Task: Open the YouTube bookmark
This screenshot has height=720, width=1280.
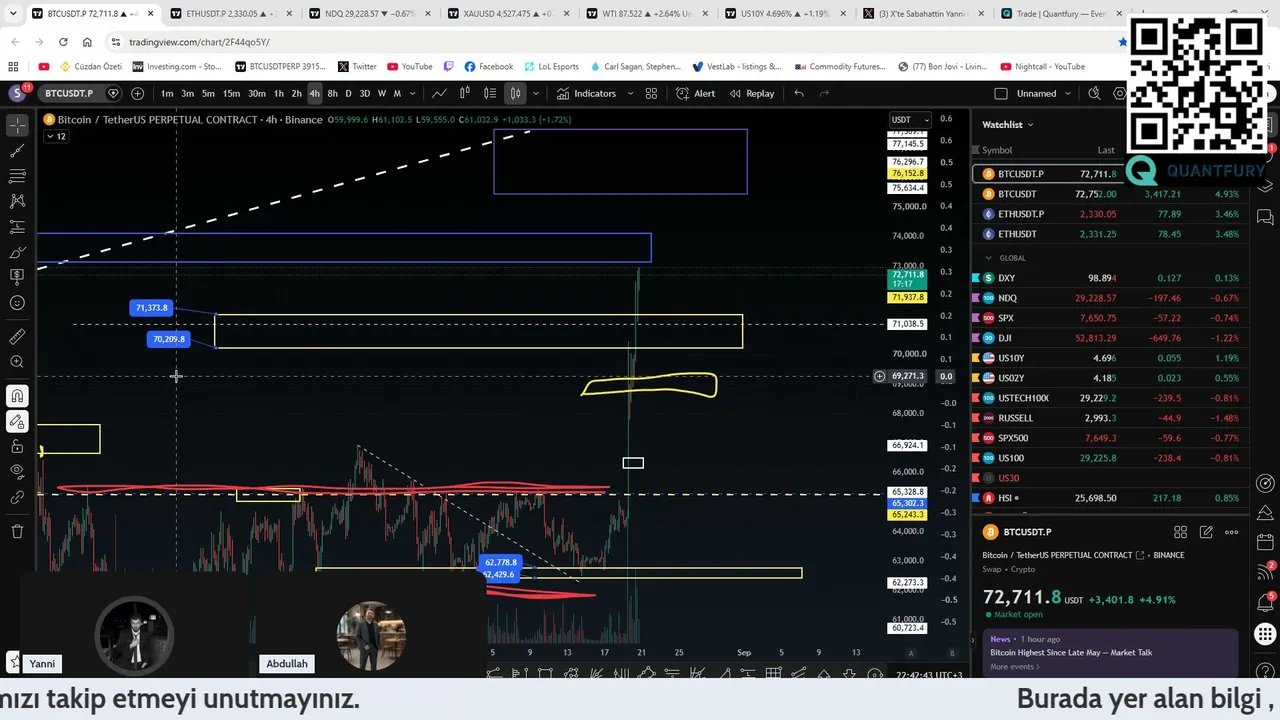Action: [x=409, y=67]
